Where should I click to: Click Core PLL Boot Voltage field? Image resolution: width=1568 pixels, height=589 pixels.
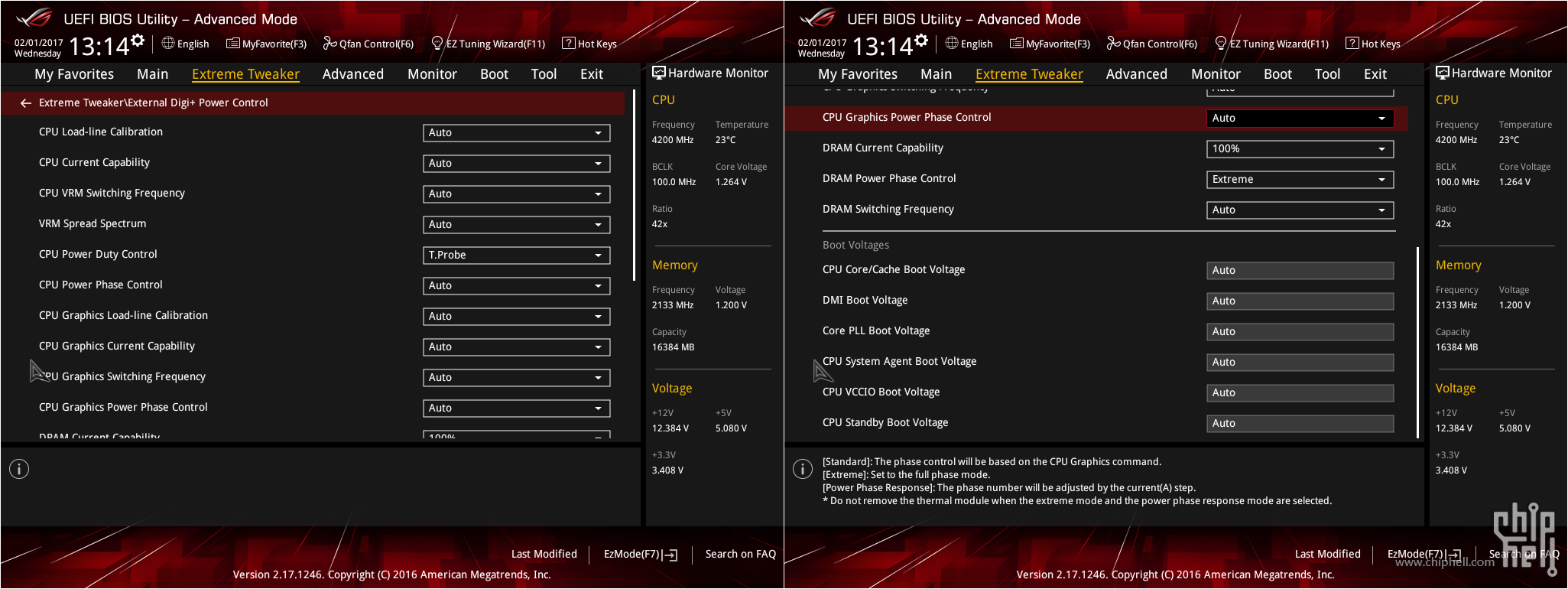click(1300, 331)
